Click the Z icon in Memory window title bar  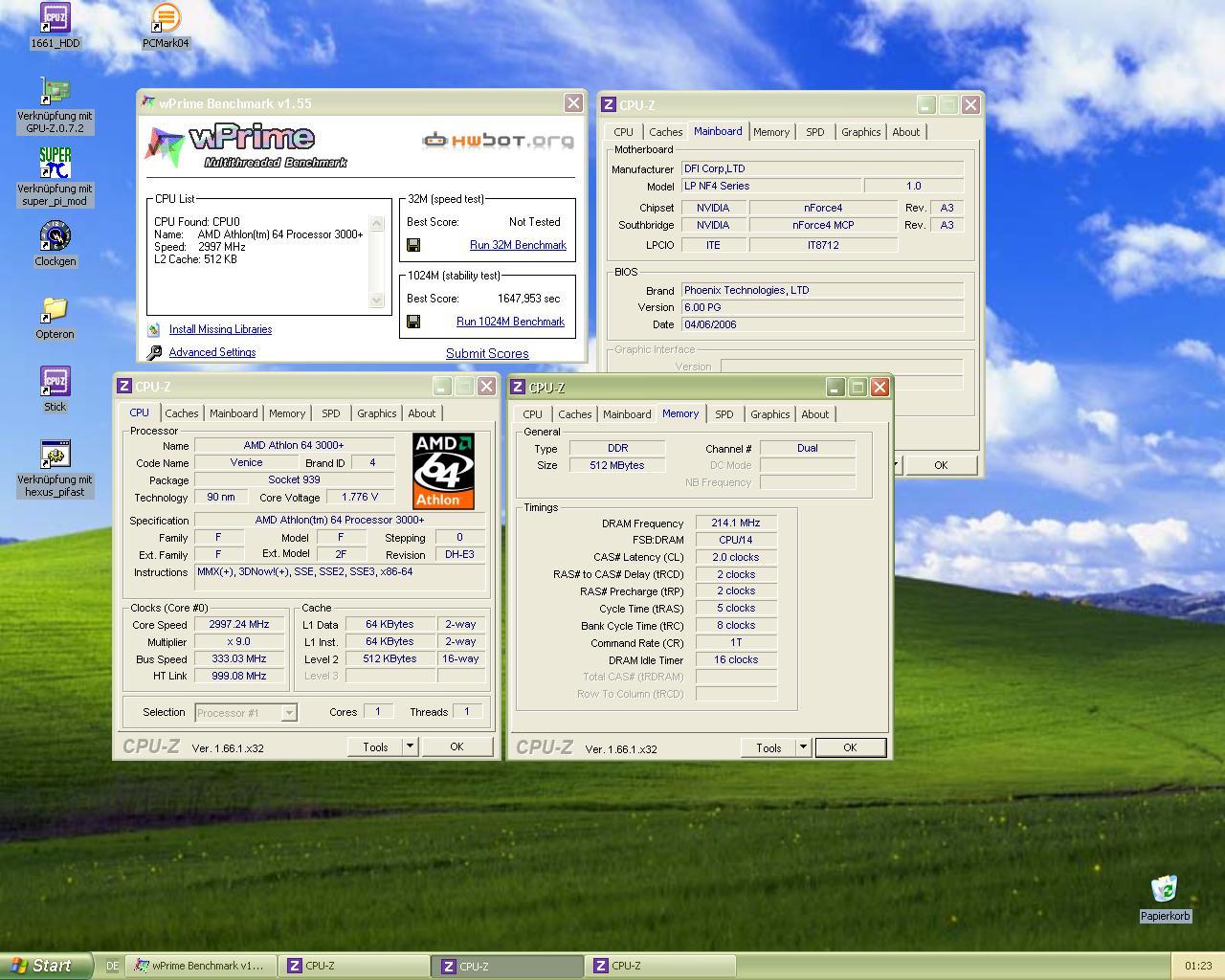518,387
